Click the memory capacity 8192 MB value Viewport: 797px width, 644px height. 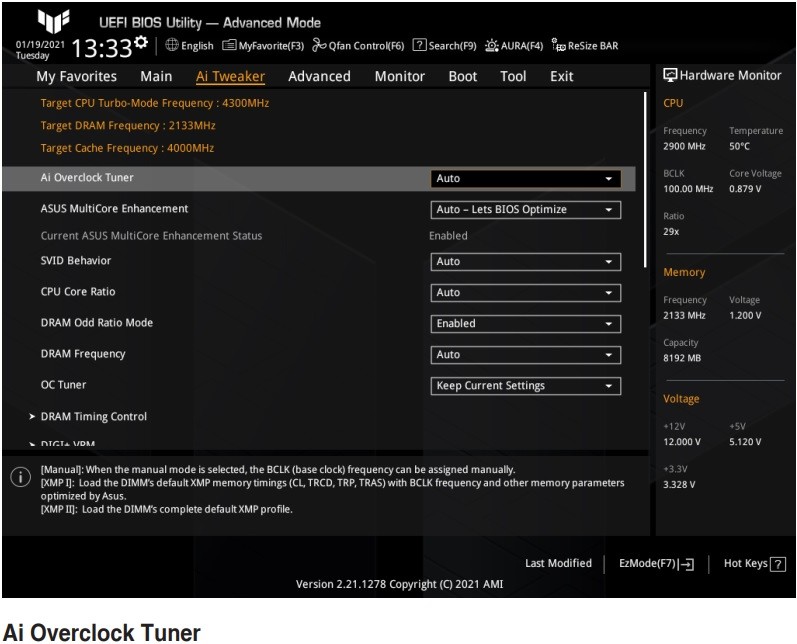point(682,358)
